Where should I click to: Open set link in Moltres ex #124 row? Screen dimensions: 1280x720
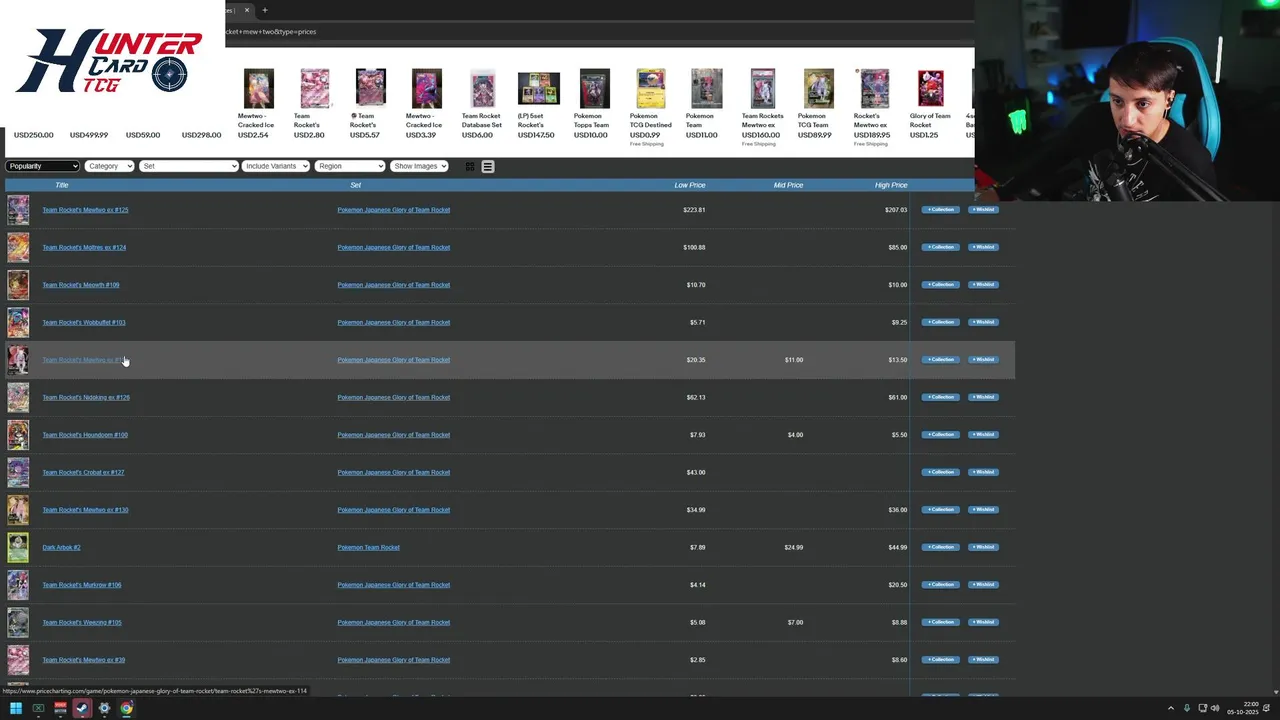pyautogui.click(x=393, y=247)
